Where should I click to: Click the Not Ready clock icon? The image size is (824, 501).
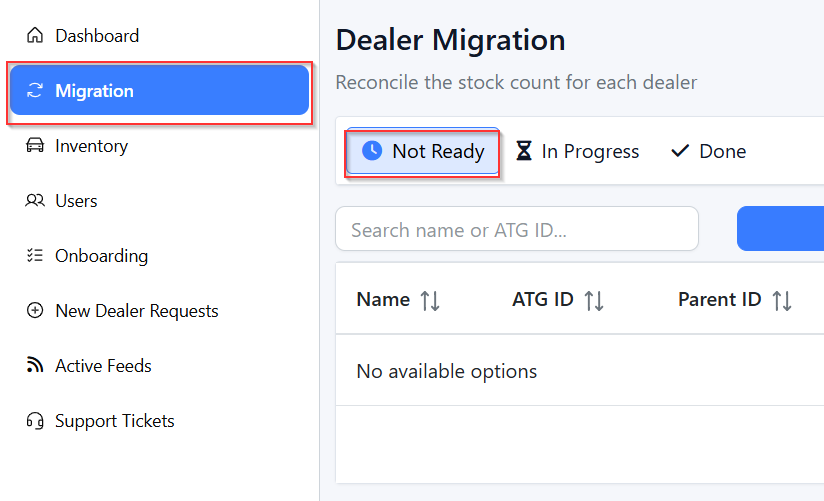click(x=371, y=151)
